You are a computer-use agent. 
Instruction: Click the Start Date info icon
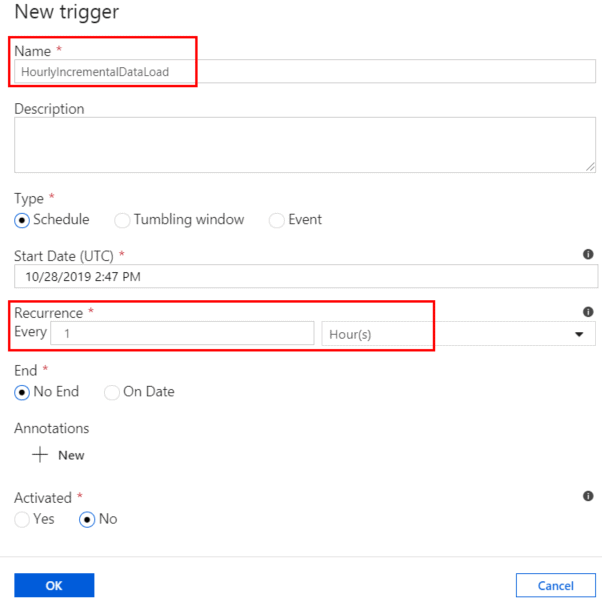[588, 255]
